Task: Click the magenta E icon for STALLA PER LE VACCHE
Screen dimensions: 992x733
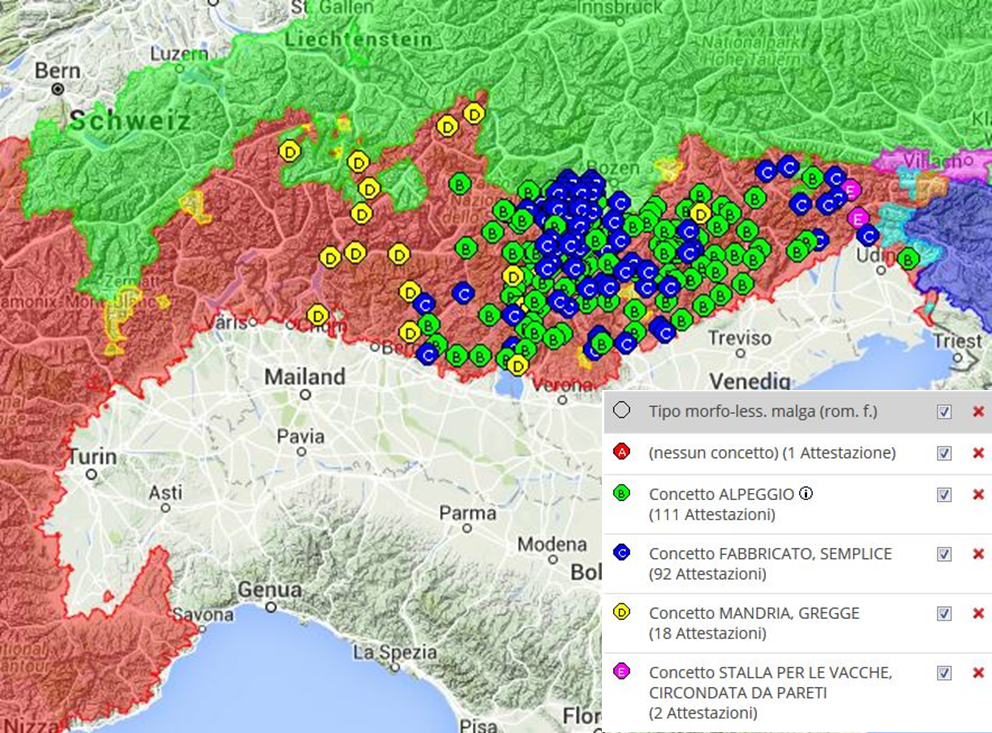Action: [622, 671]
